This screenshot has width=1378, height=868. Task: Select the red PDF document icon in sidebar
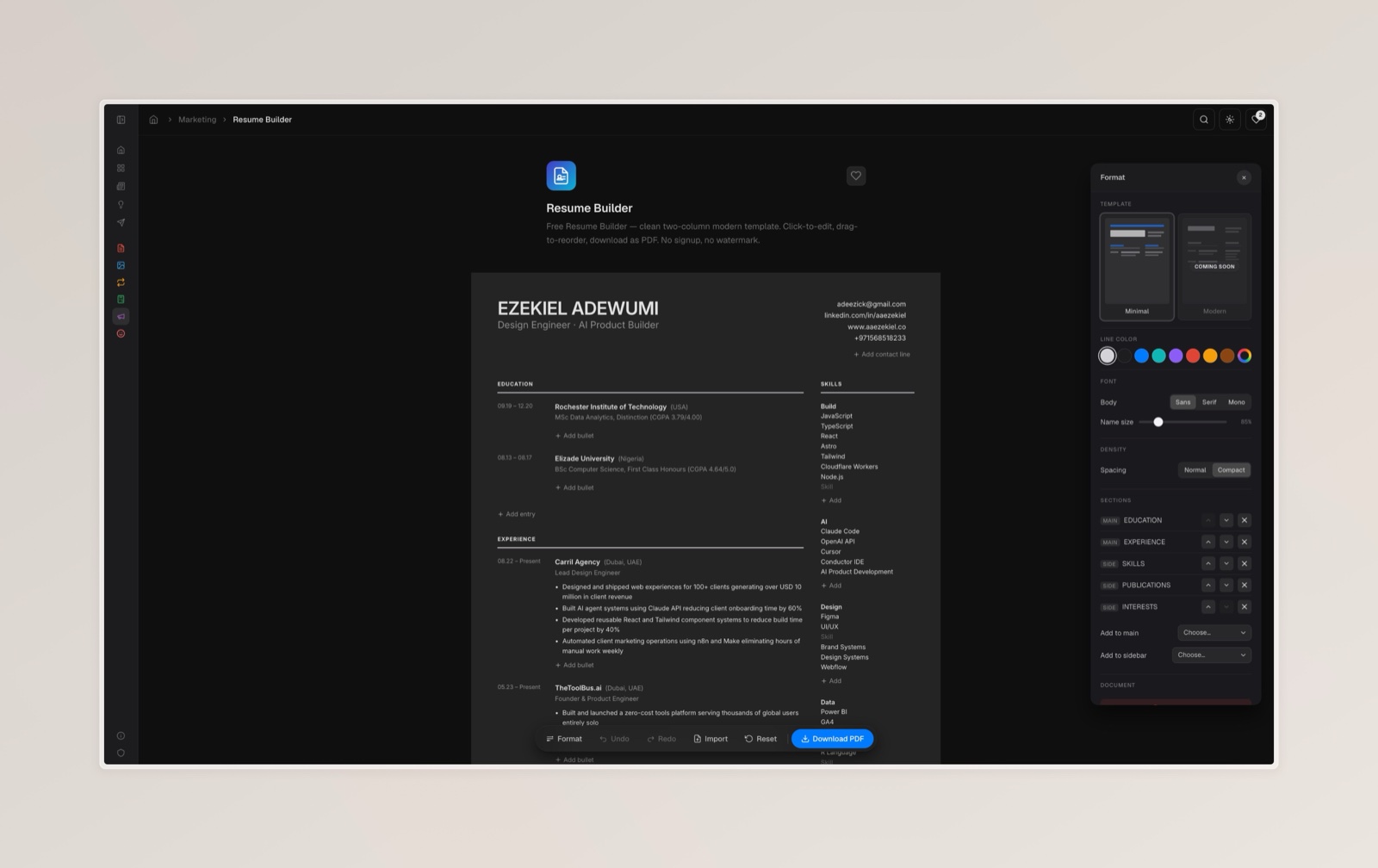121,247
